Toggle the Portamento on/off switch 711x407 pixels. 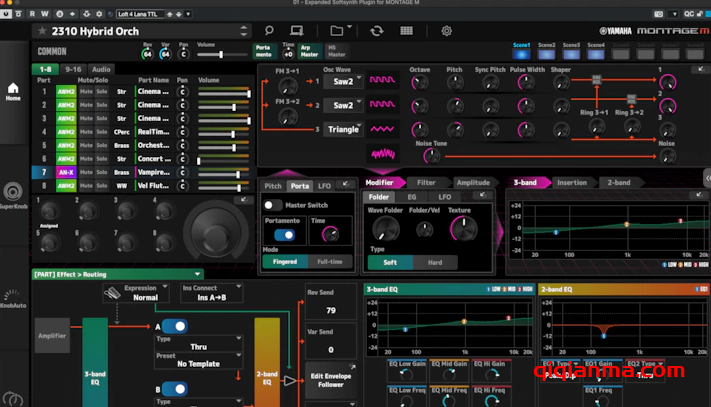284,235
